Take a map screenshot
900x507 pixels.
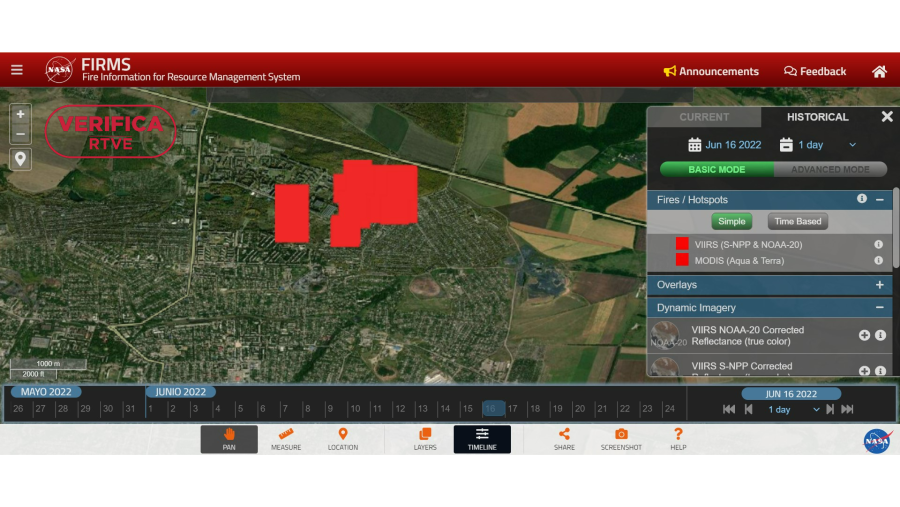point(621,439)
